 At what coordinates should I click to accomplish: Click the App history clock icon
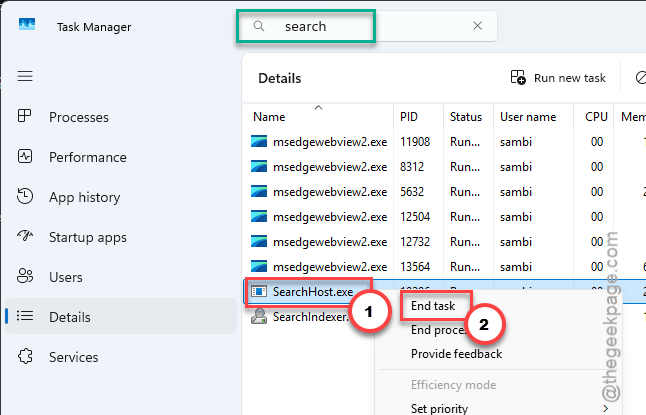25,196
